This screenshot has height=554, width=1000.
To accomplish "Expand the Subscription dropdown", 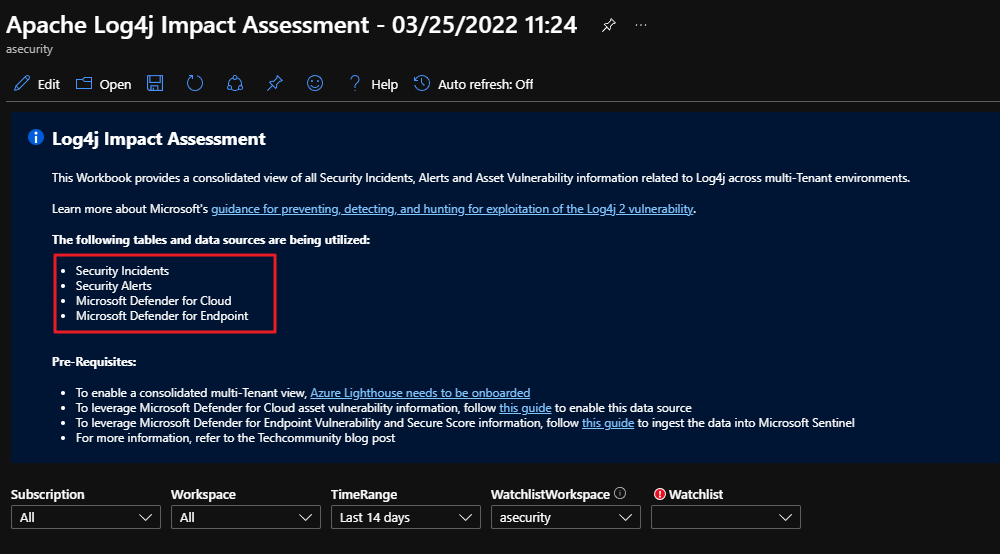I will [x=85, y=517].
